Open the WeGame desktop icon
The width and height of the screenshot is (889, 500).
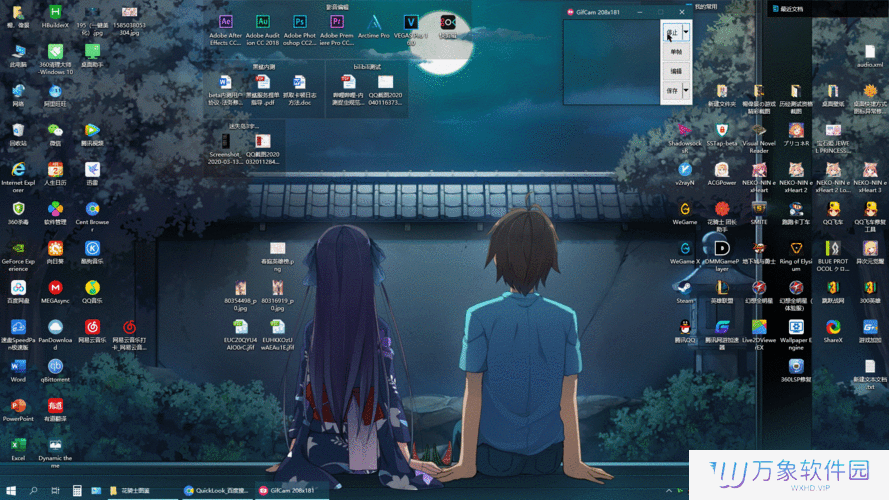tap(684, 214)
